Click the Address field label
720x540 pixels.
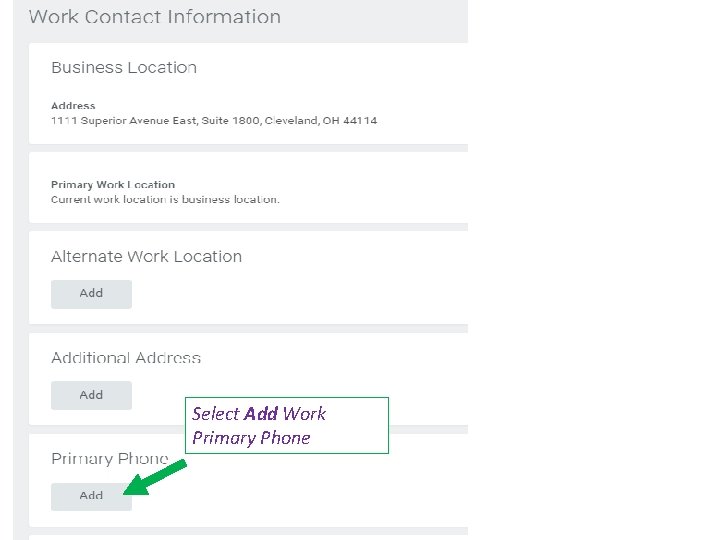pyautogui.click(x=73, y=105)
